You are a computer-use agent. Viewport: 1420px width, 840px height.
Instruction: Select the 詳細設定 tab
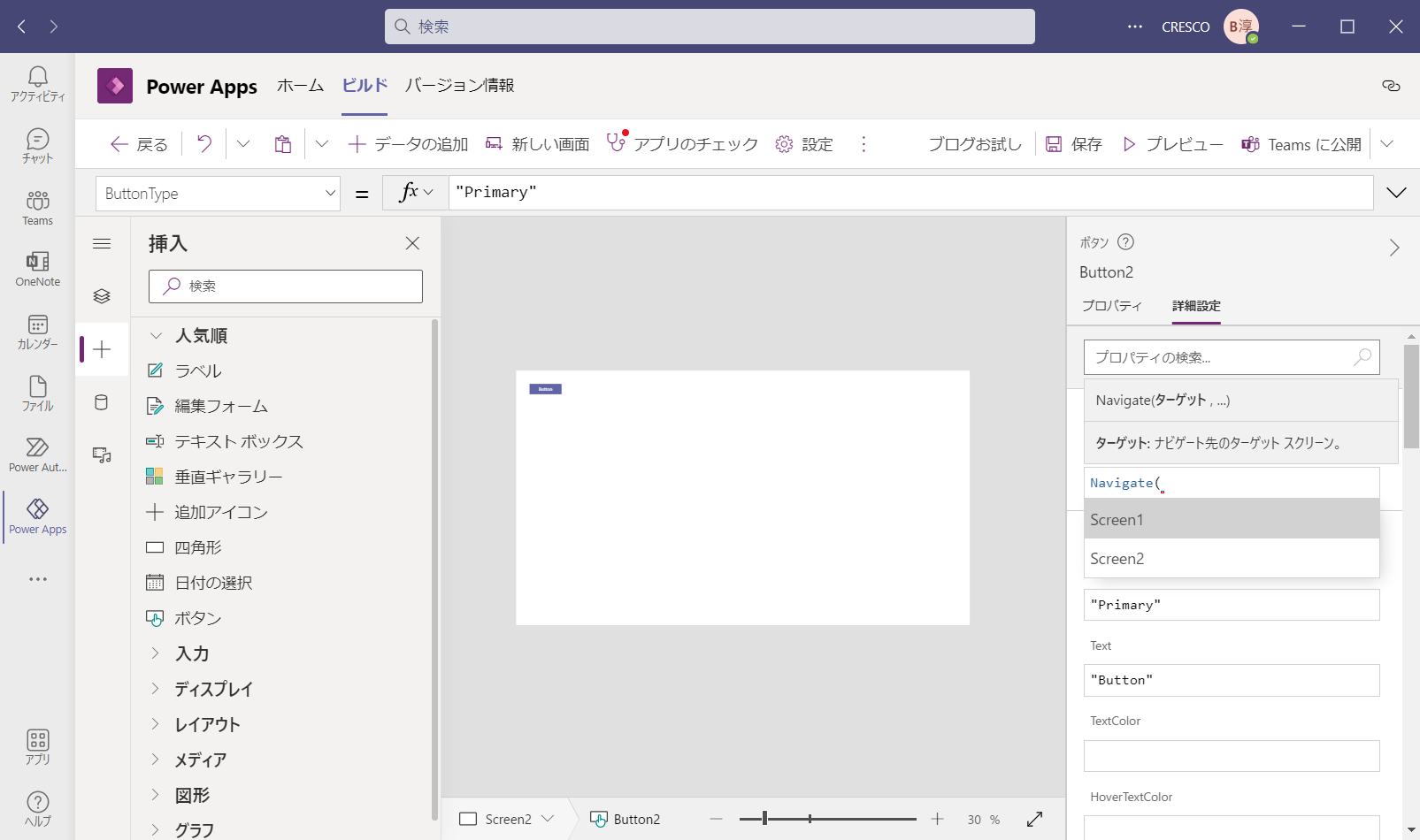click(1196, 306)
